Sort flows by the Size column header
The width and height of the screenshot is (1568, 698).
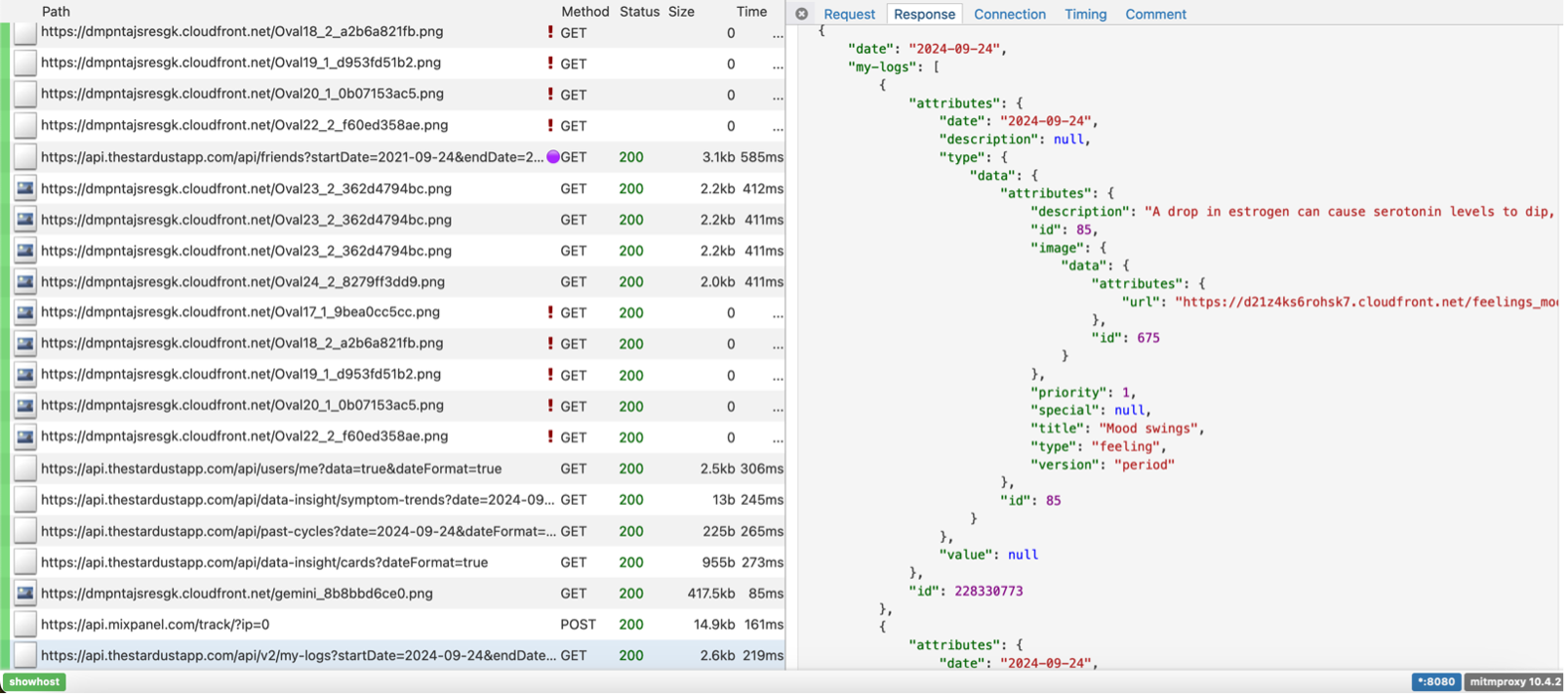coord(681,12)
